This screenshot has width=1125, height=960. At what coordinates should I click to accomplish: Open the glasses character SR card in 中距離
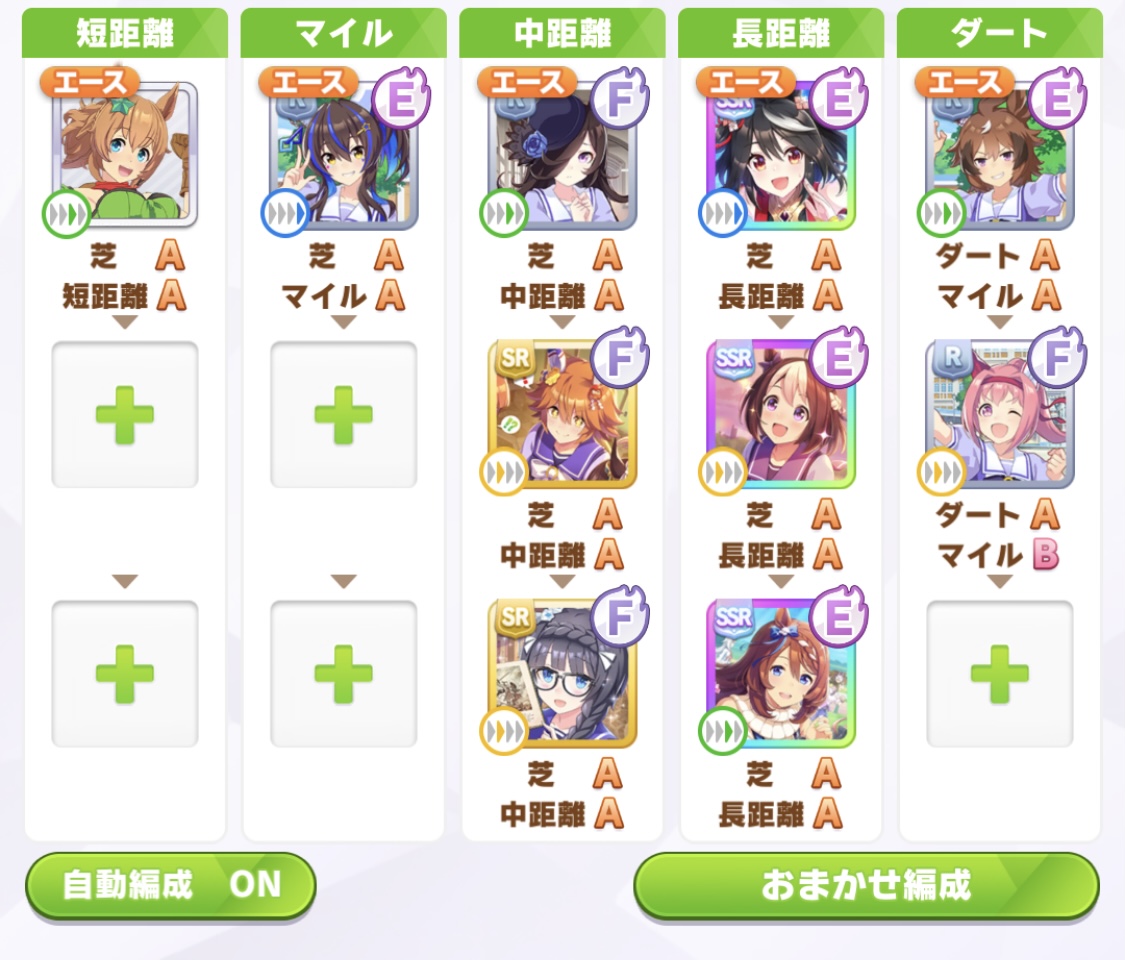pos(562,674)
